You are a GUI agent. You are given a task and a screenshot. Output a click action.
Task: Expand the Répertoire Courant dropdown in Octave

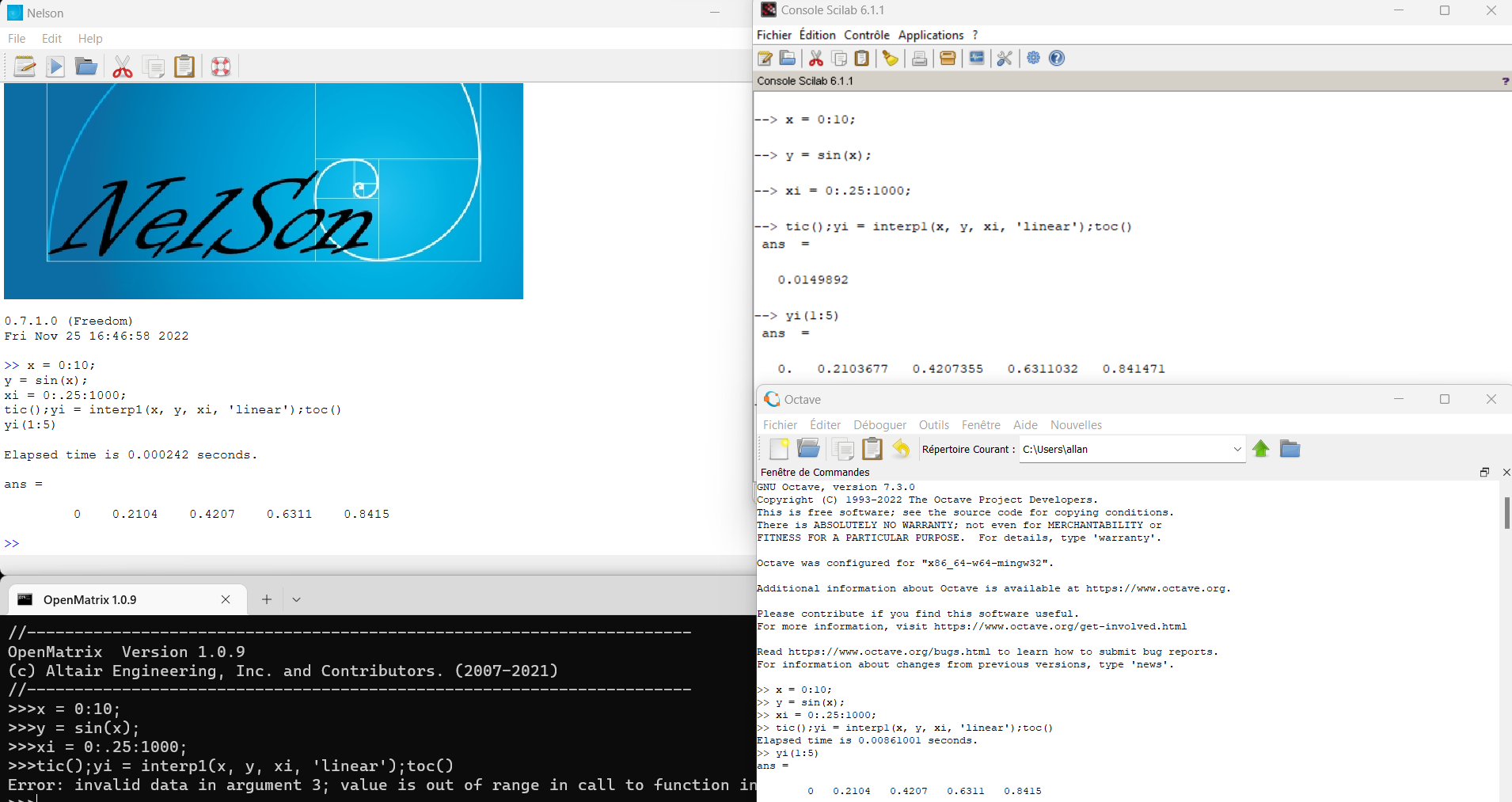click(1237, 449)
